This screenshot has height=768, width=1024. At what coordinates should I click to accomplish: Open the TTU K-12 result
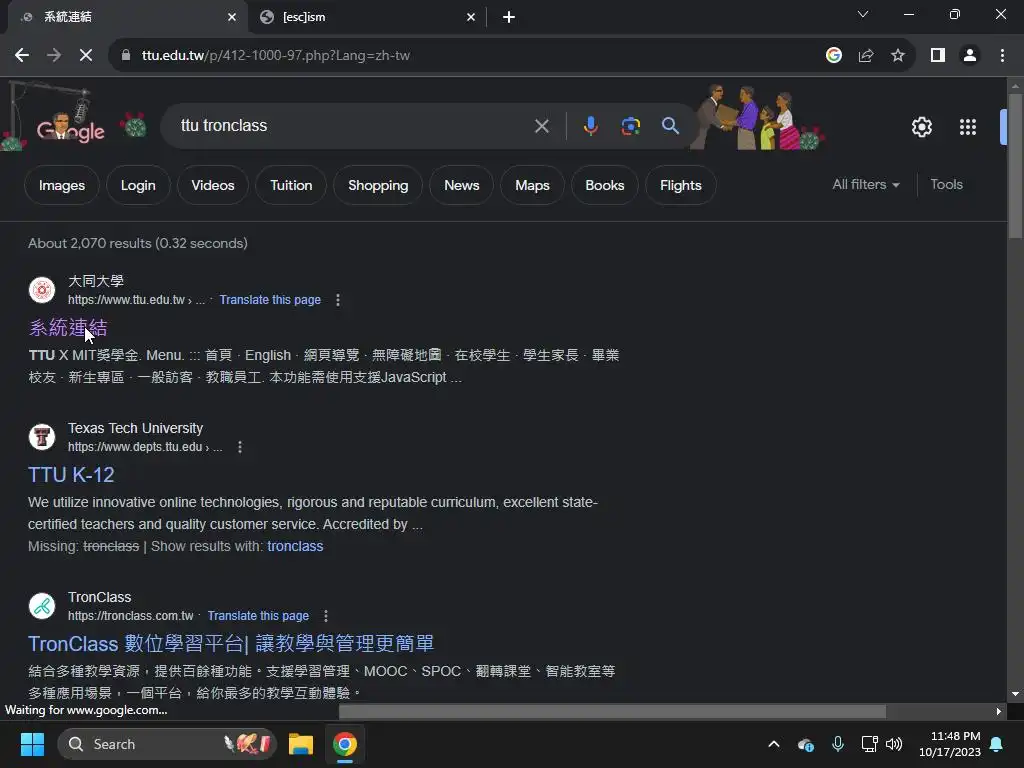(x=71, y=475)
